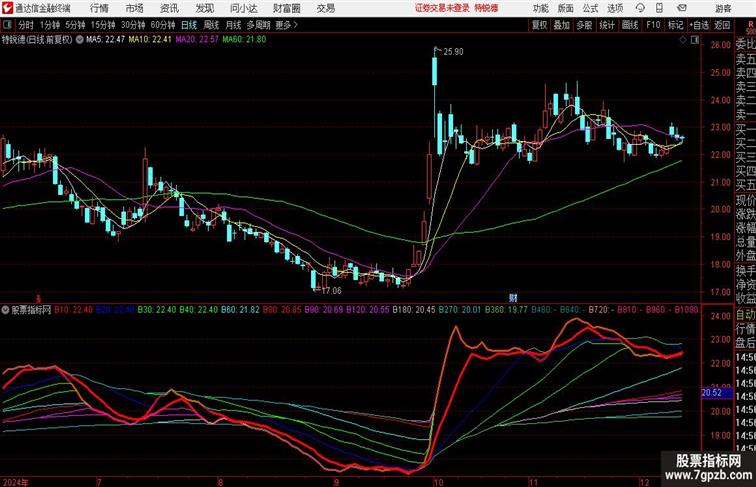This screenshot has width=756, height=487.
Task: Click the 17.06 low price marker
Action: pos(331,291)
